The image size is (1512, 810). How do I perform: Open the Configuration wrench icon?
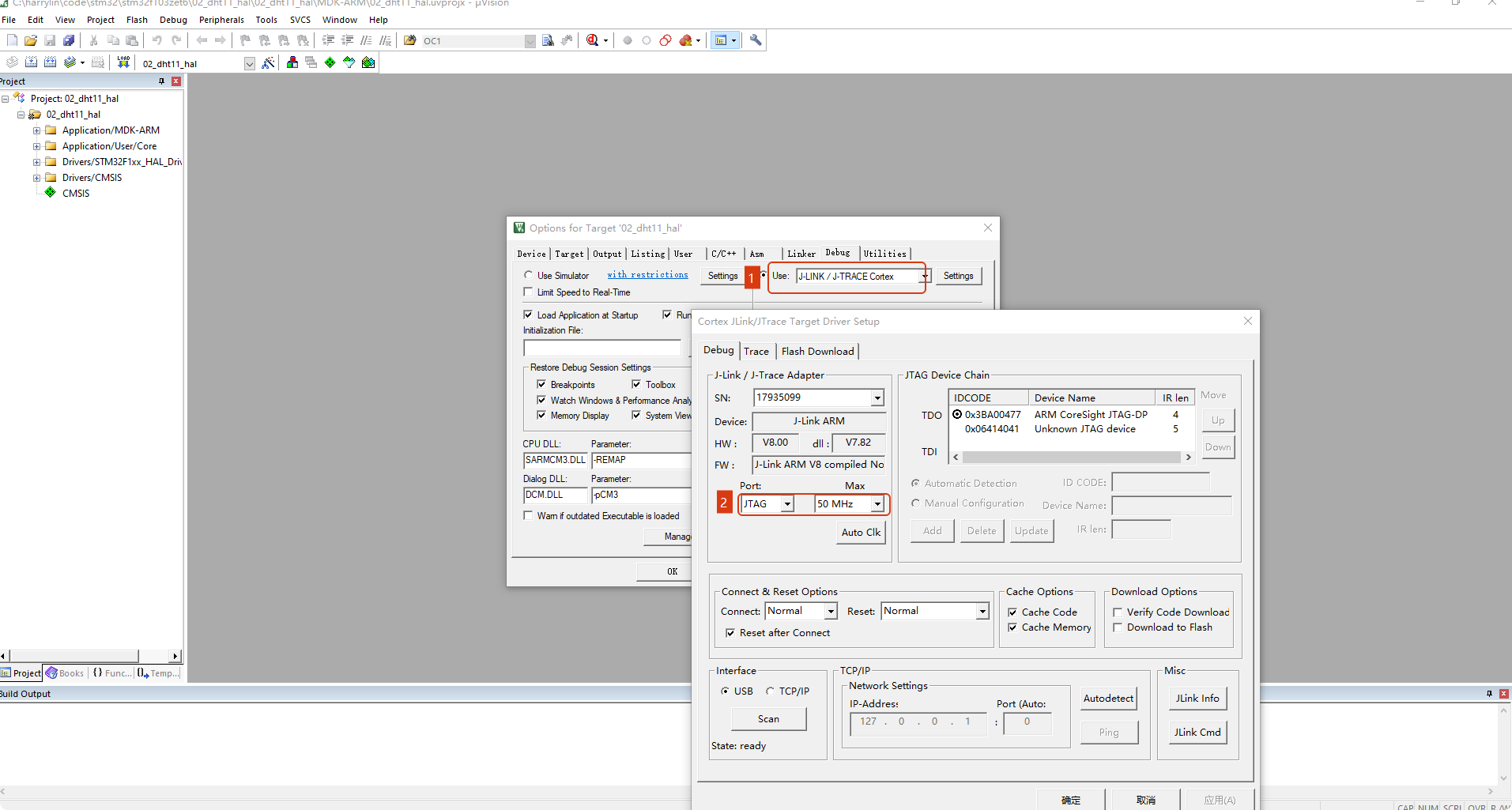click(x=756, y=40)
